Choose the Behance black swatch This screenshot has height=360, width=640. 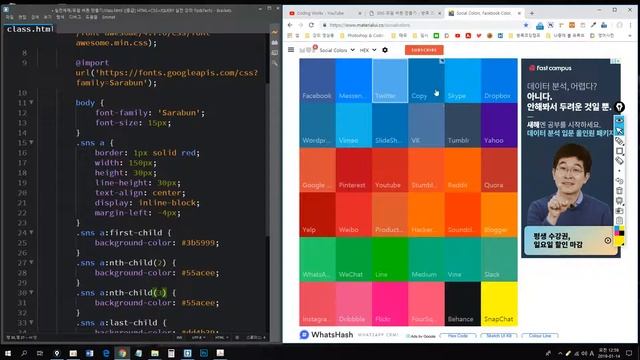point(462,304)
